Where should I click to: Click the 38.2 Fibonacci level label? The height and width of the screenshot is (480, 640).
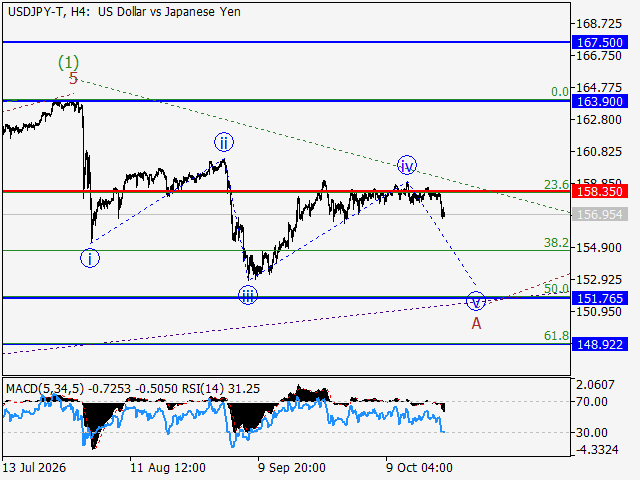556,243
